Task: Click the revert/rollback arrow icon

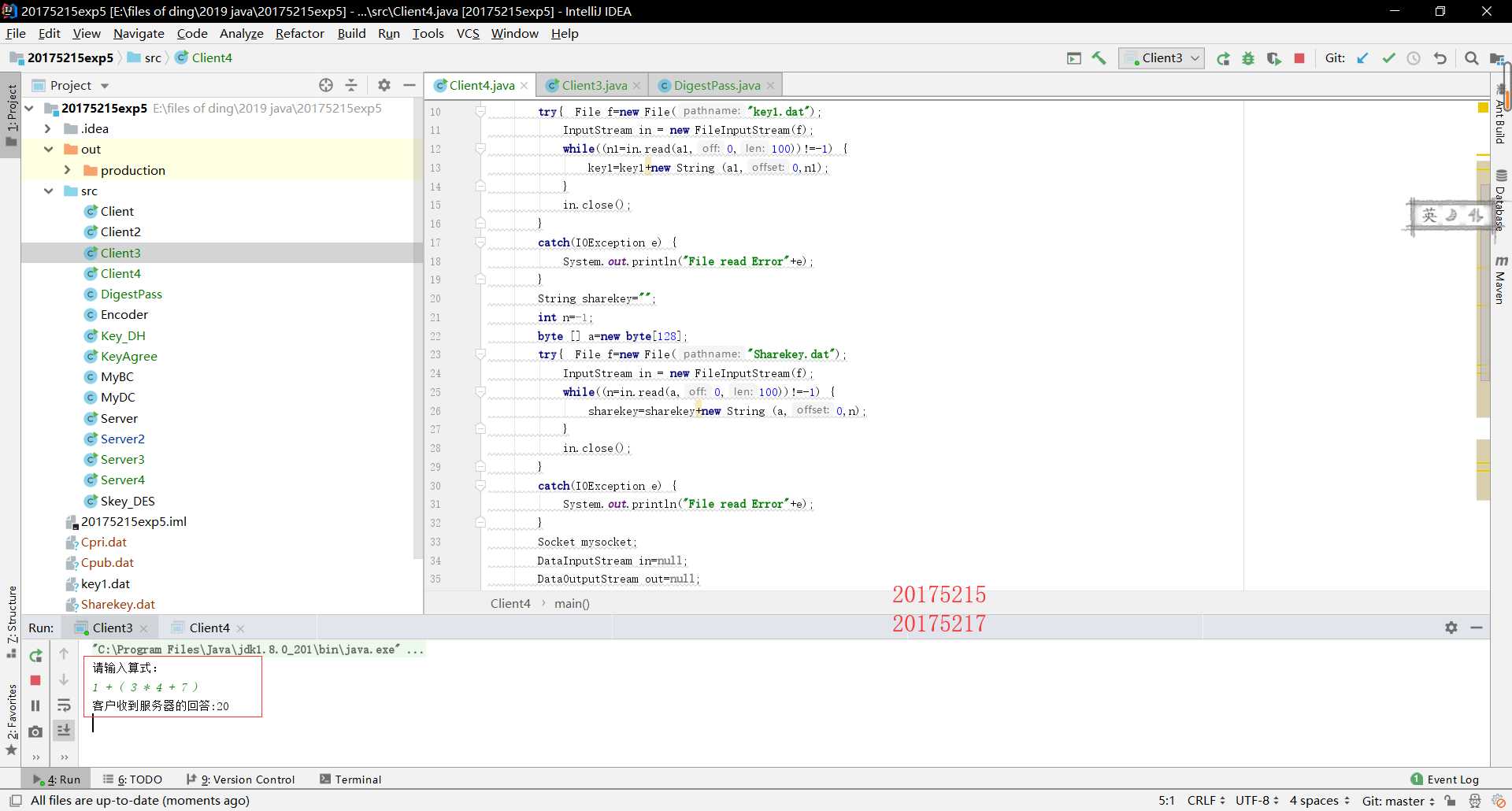Action: (1440, 58)
